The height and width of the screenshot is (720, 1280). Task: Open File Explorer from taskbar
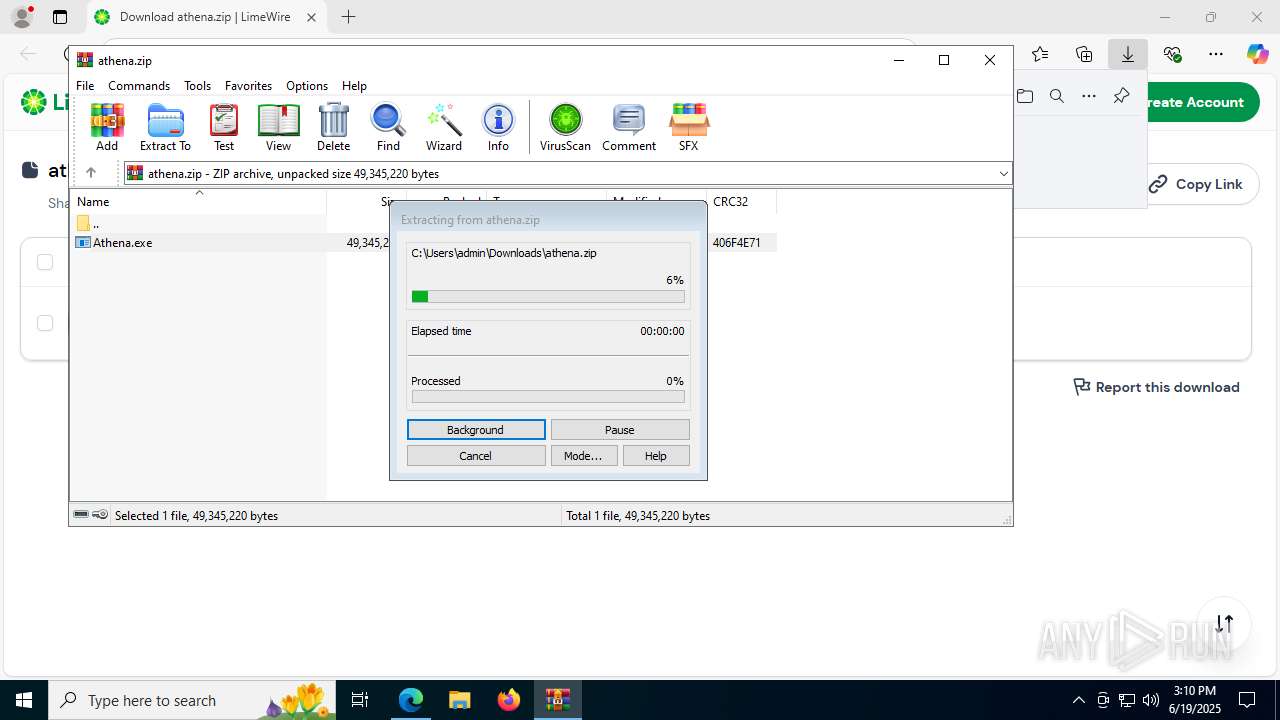(x=459, y=700)
